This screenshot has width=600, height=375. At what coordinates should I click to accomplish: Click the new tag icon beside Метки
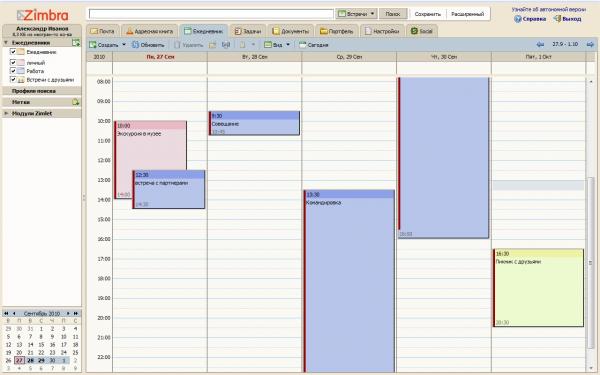75,102
